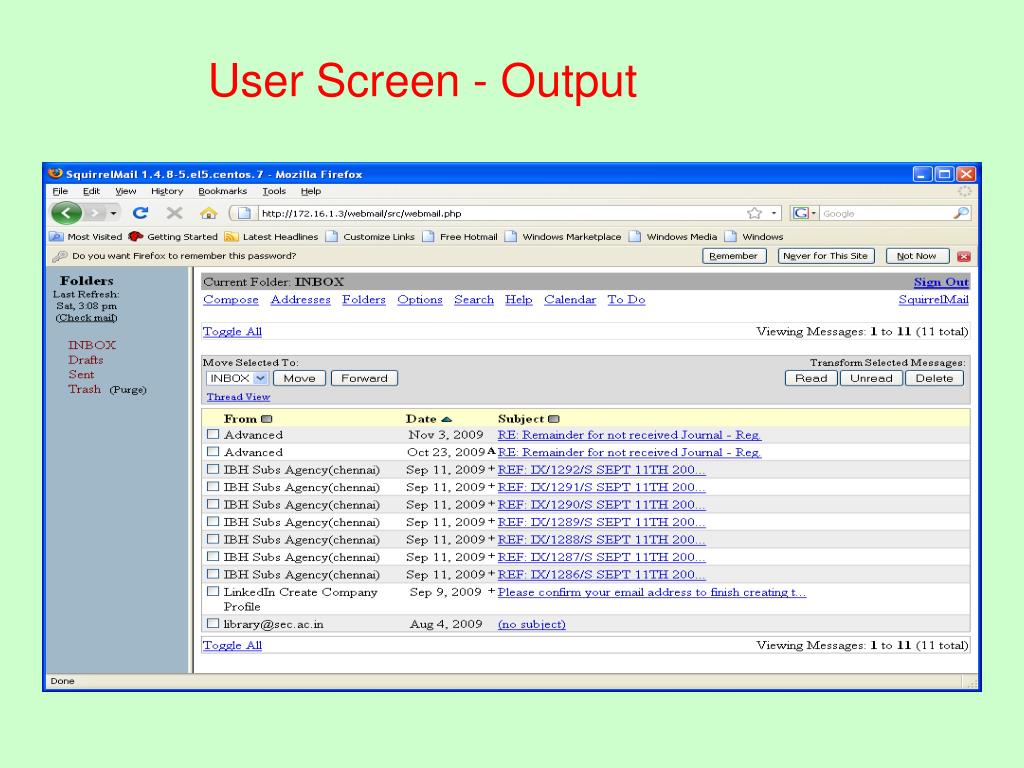Click in the Google search box
This screenshot has width=1024, height=768.
887,214
